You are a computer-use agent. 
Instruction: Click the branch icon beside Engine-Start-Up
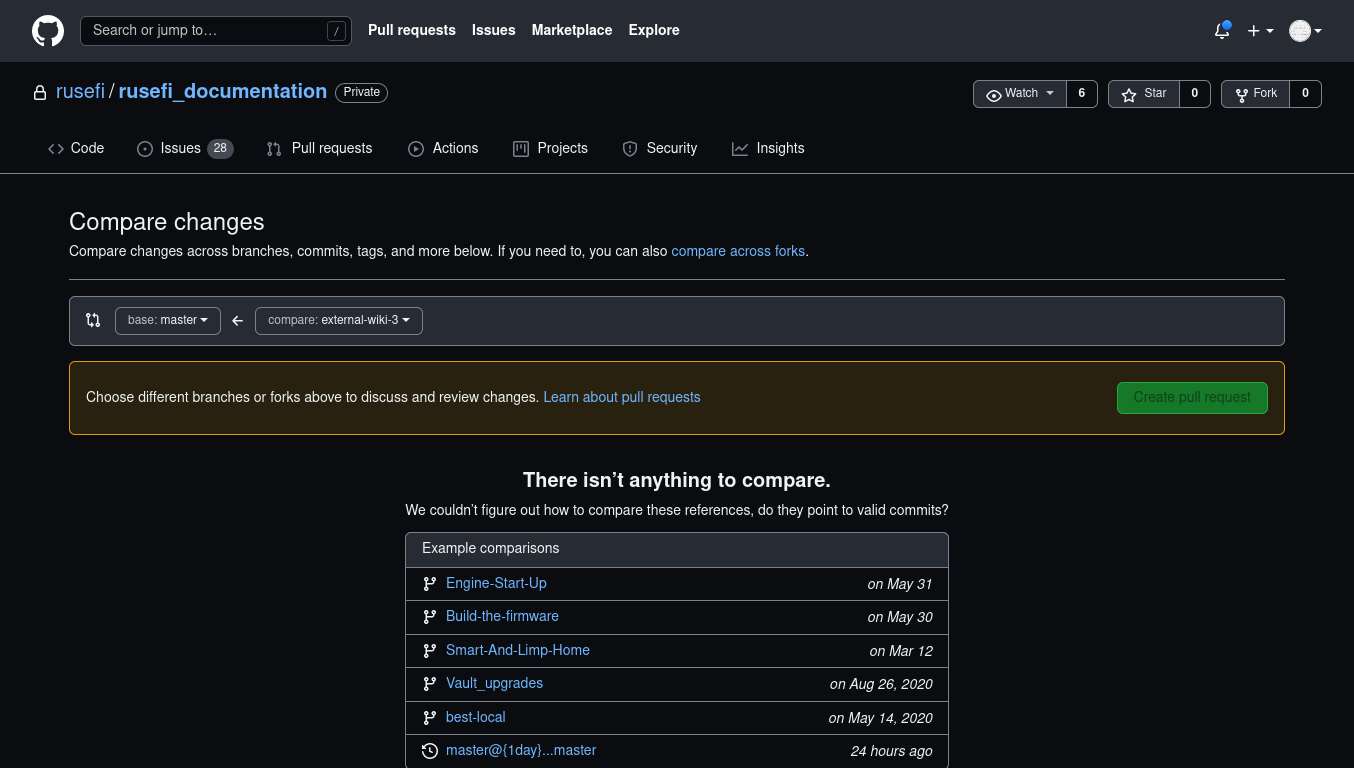point(430,583)
